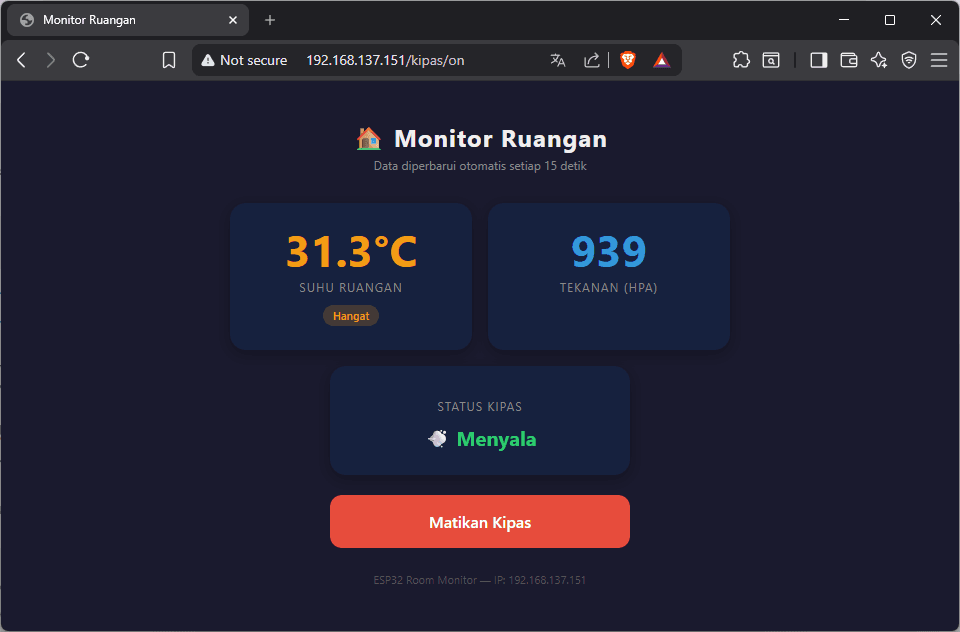Open Brave Rewards triangle icon
This screenshot has width=960, height=632.
[662, 60]
